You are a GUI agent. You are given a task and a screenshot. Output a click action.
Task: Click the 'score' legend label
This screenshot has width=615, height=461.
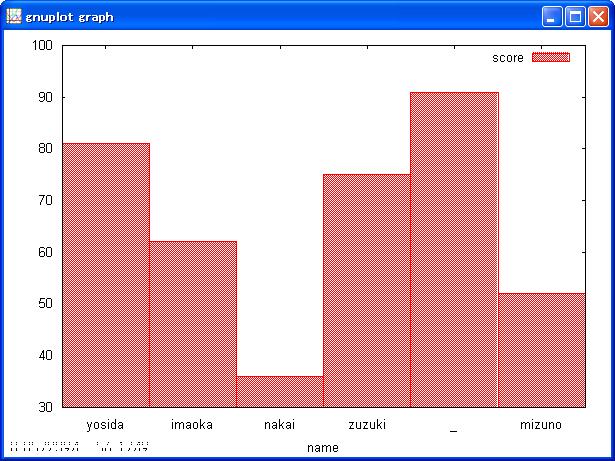[507, 58]
